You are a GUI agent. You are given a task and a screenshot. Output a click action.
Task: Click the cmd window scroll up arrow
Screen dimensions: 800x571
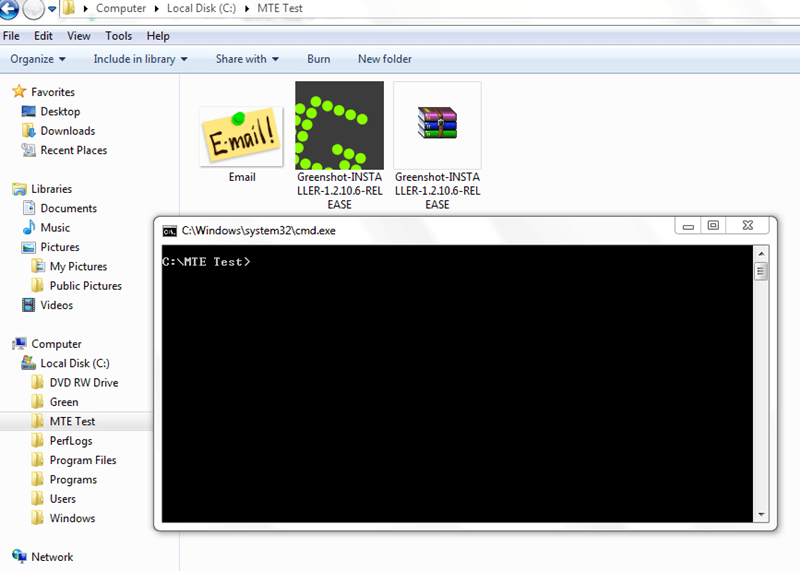click(761, 254)
